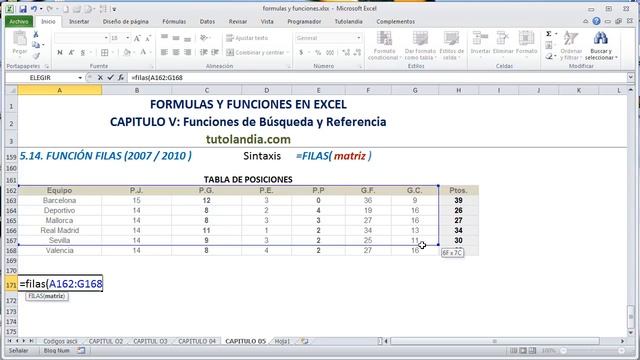Select the Codigos asci sheet tab
Viewport: 640px width, 360px height.
(x=60, y=341)
